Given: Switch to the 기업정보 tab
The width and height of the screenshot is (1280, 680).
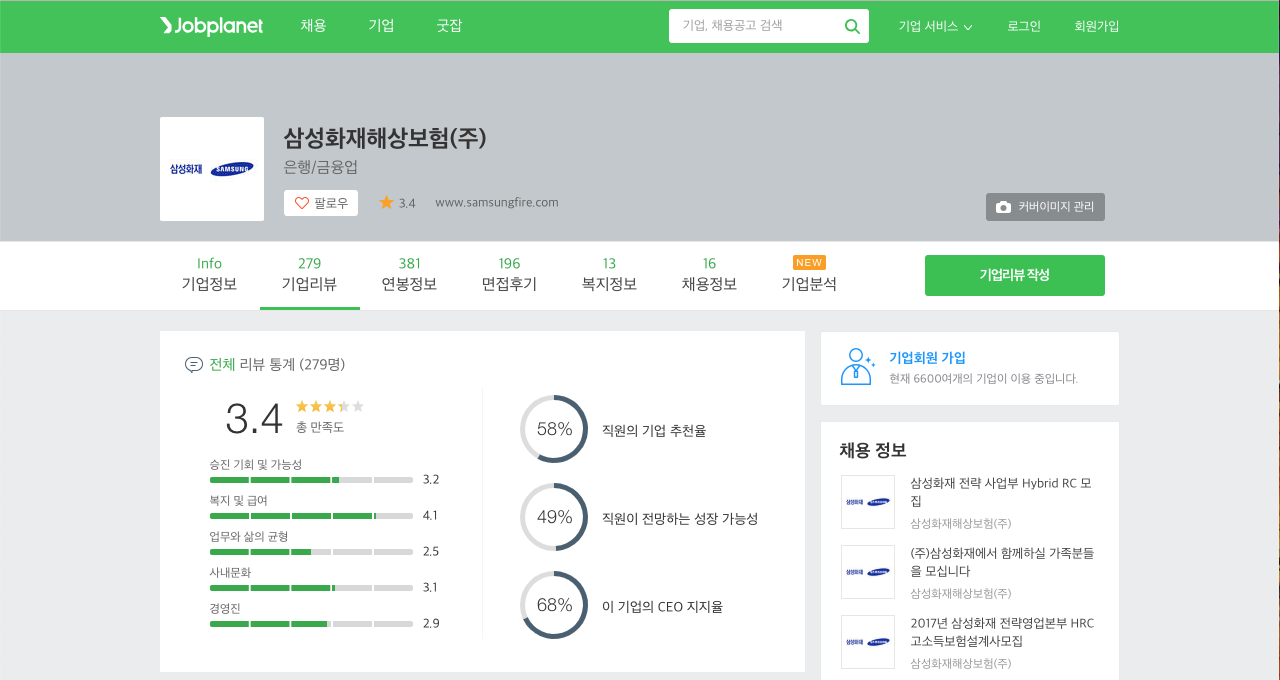Looking at the screenshot, I should point(210,275).
